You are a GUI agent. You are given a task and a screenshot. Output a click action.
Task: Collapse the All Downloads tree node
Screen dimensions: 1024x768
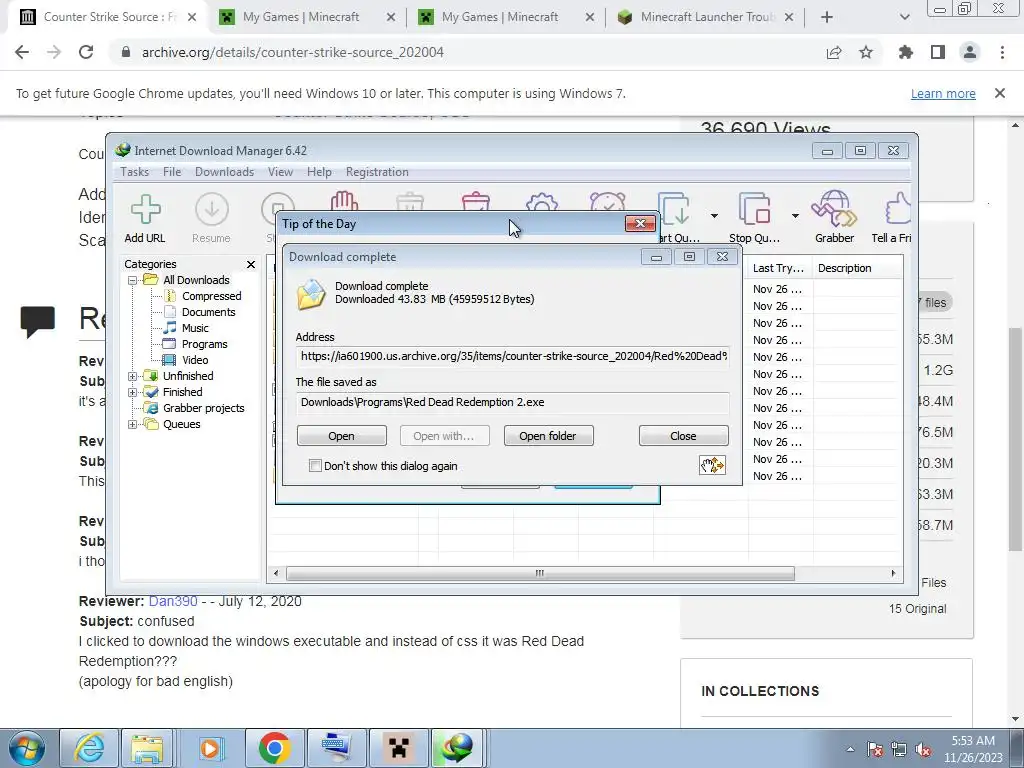(x=132, y=280)
